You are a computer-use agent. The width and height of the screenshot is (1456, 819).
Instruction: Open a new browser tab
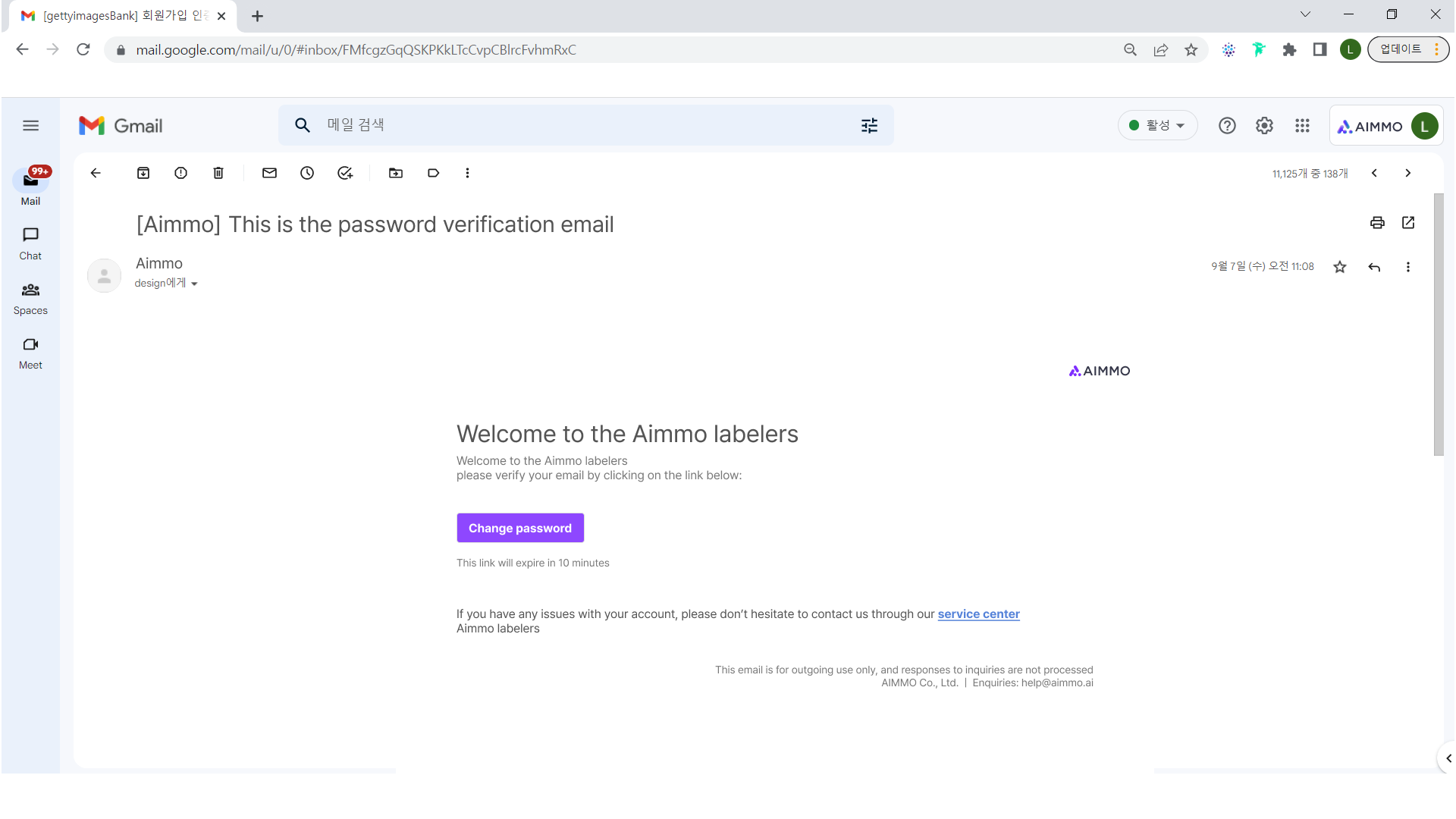tap(257, 16)
